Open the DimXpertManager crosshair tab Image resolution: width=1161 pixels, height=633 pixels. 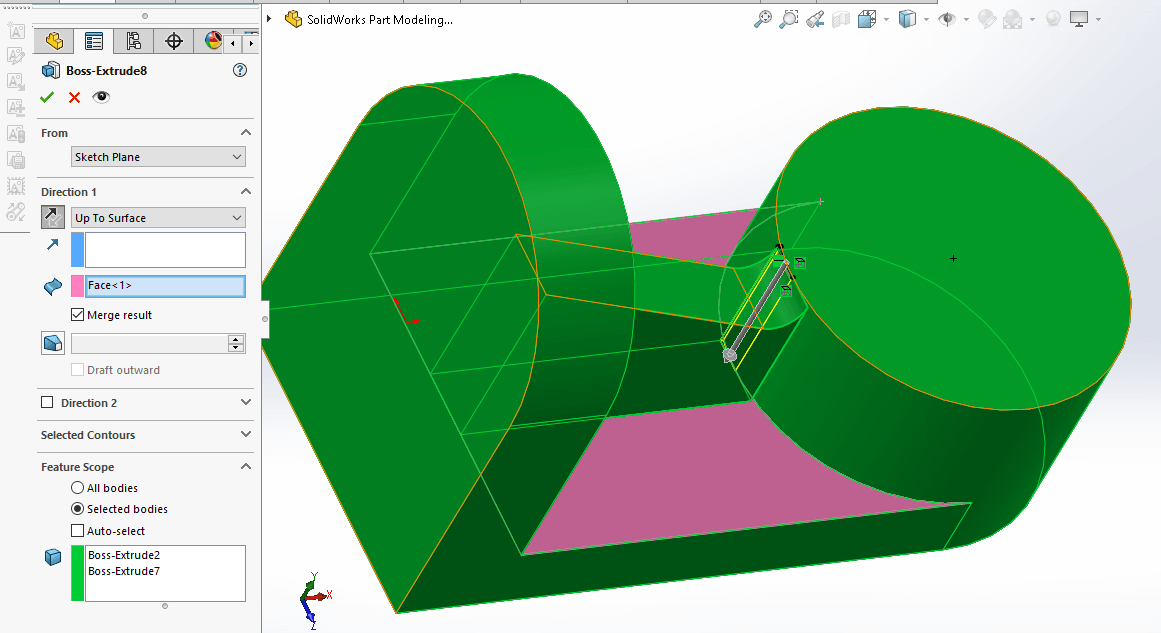[x=174, y=41]
